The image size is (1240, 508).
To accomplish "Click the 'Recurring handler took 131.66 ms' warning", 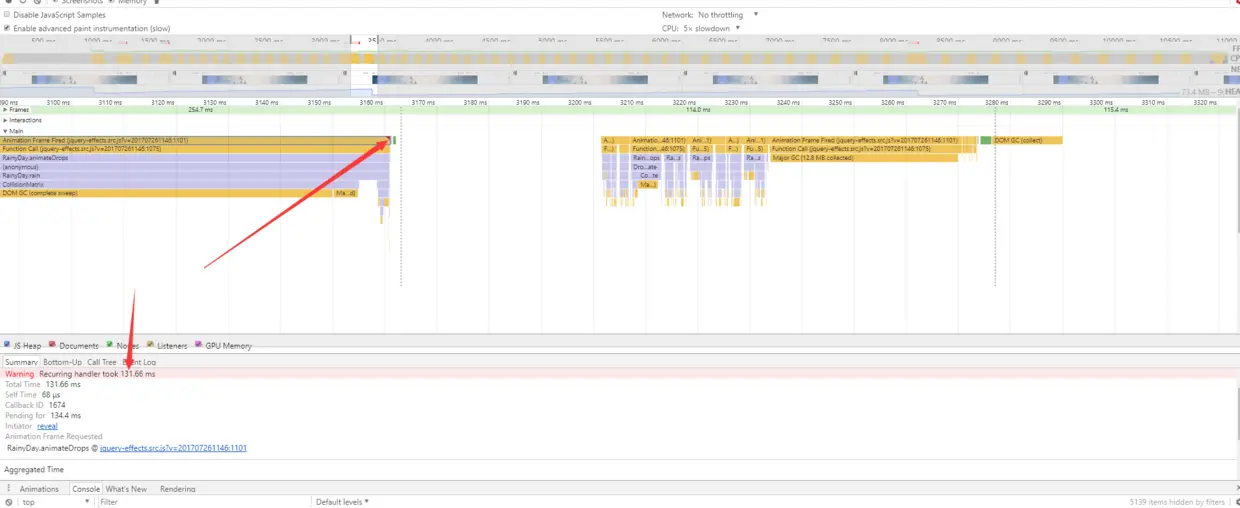I will tap(97, 374).
